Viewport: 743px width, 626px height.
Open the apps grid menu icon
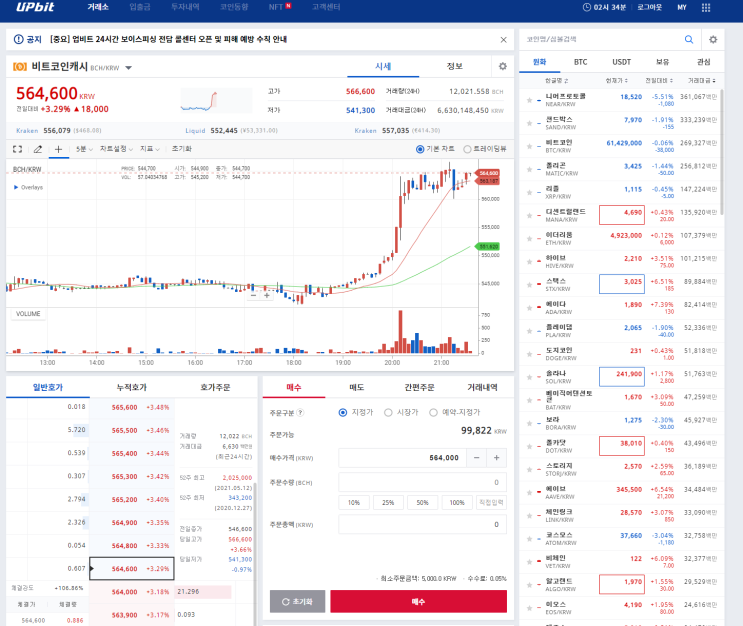pyautogui.click(x=706, y=8)
